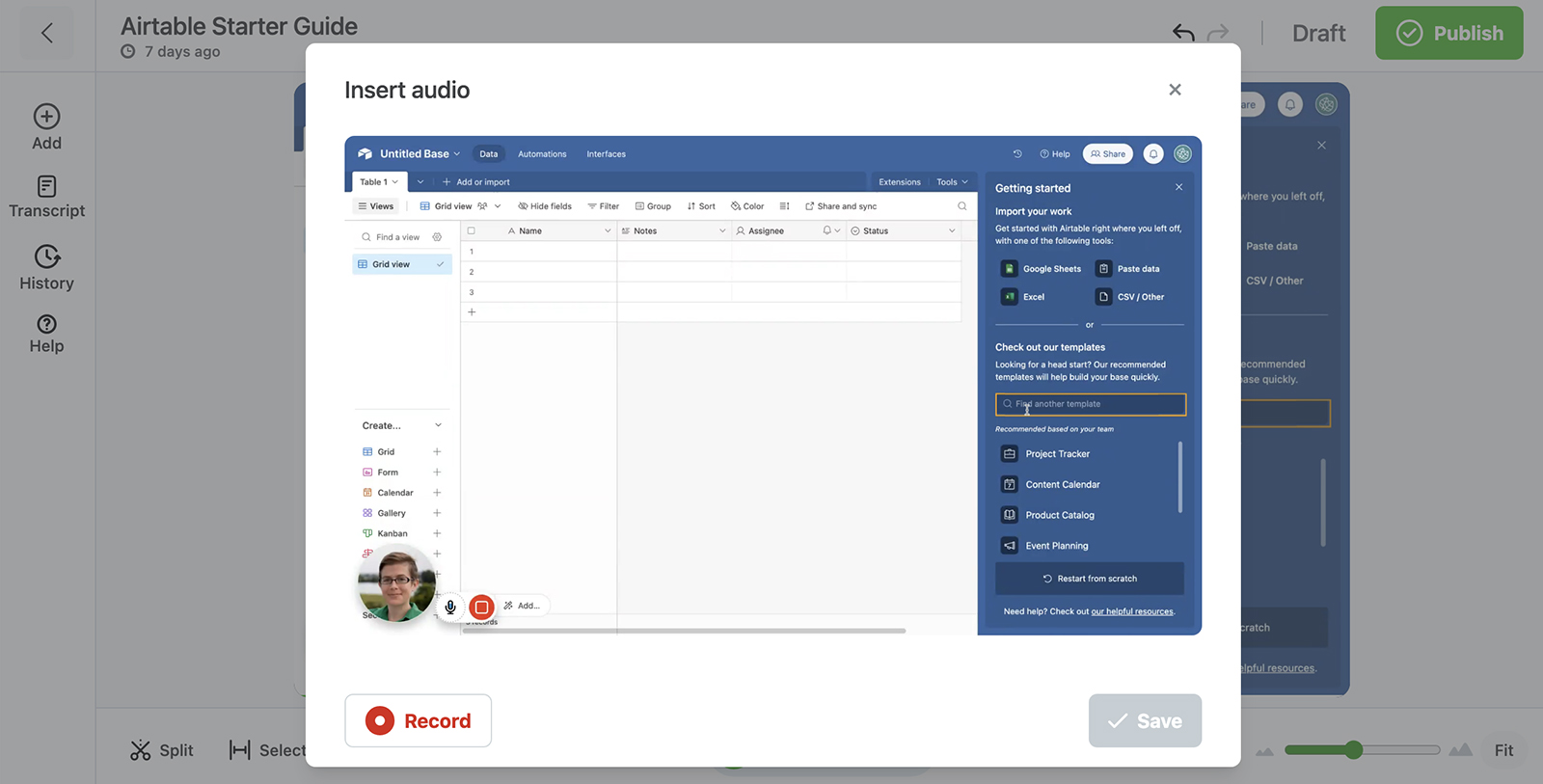
Task: Click the view settings gear icon
Action: [x=437, y=237]
